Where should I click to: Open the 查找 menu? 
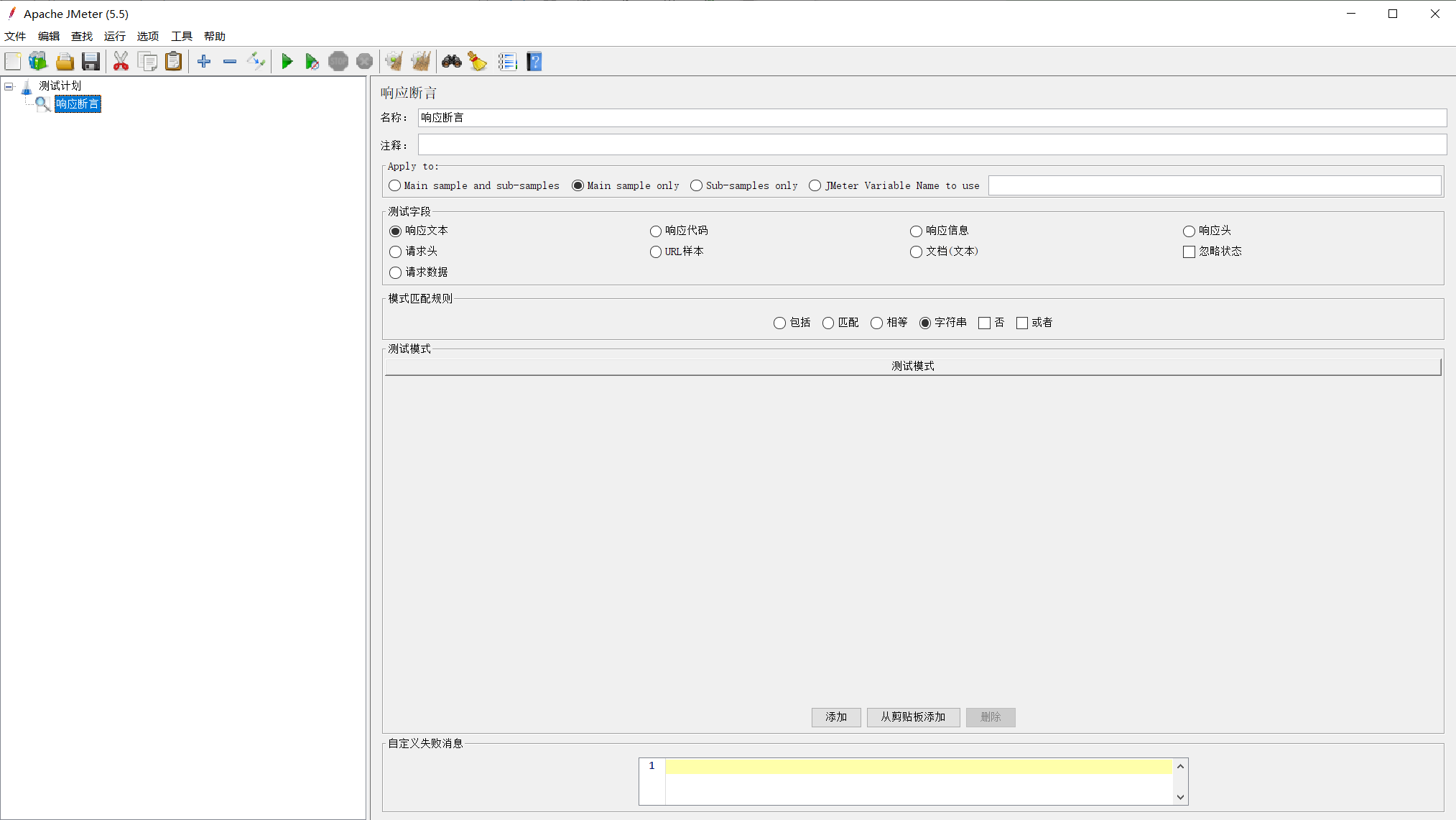82,37
